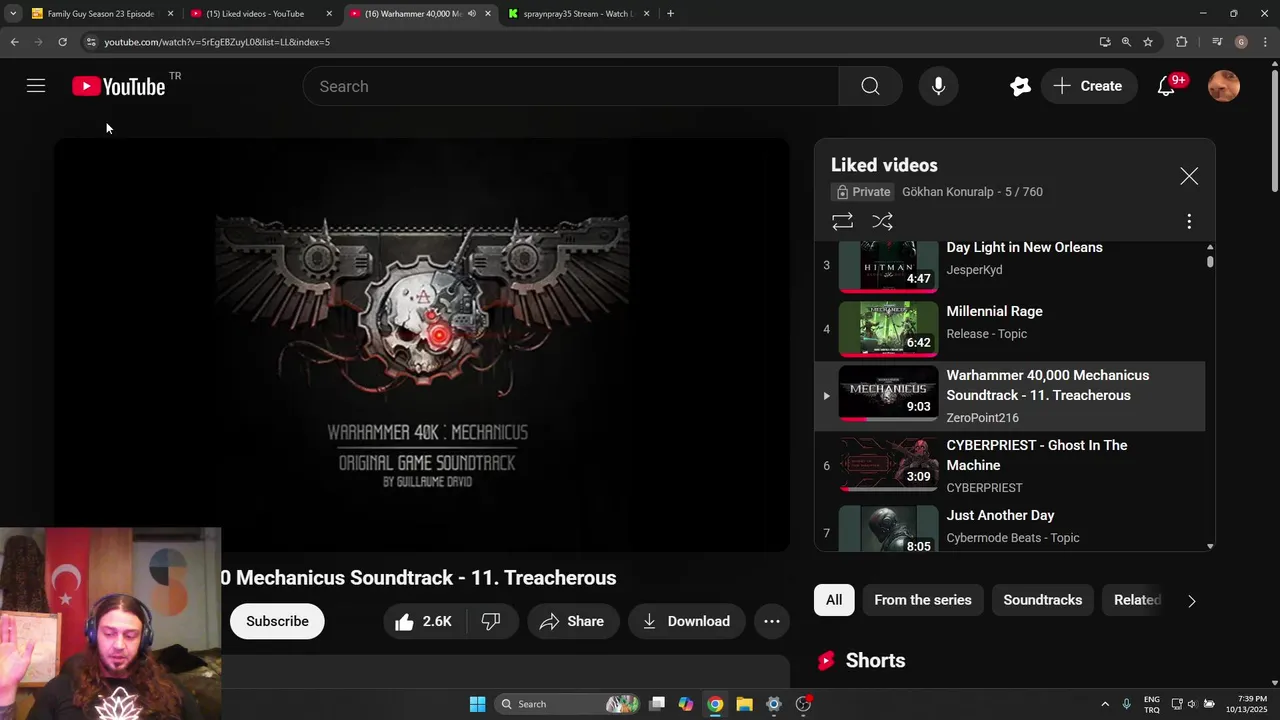Focus the YouTube search field

(x=570, y=86)
